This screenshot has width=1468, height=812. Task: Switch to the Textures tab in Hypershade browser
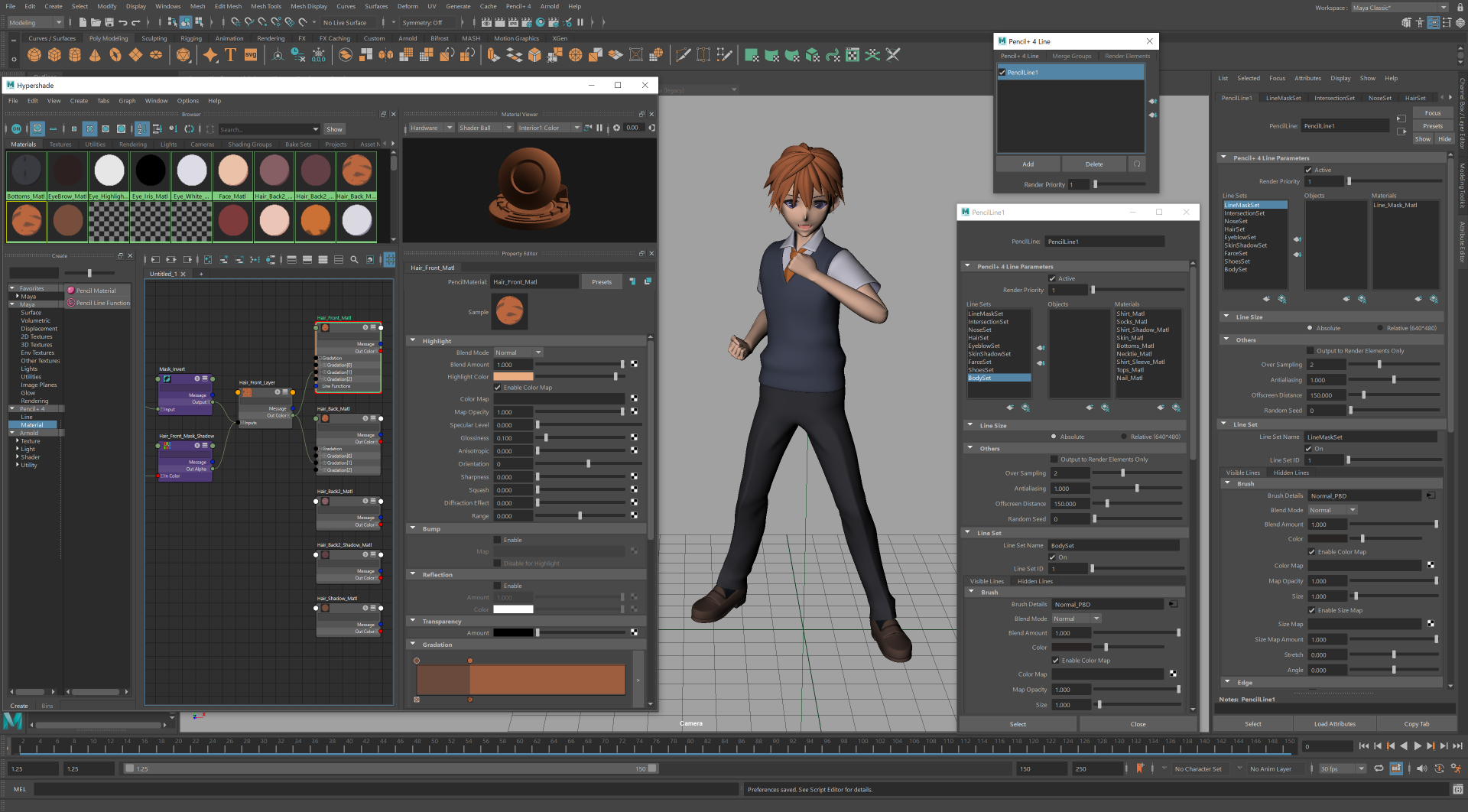pos(60,144)
